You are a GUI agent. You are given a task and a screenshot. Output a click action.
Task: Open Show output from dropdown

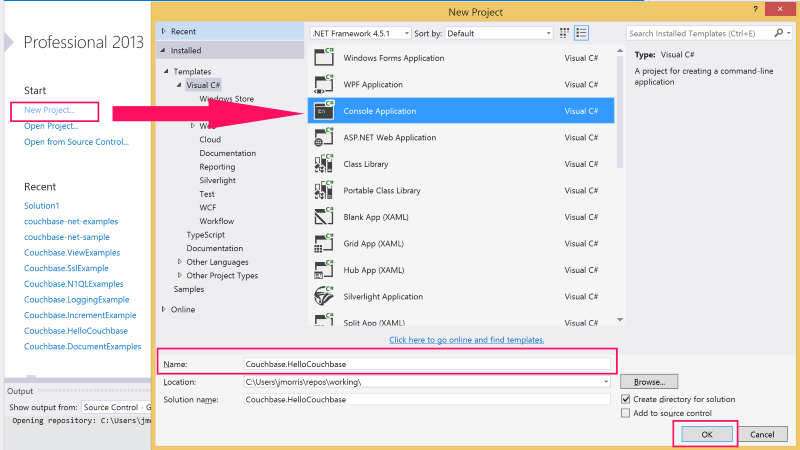click(x=116, y=407)
